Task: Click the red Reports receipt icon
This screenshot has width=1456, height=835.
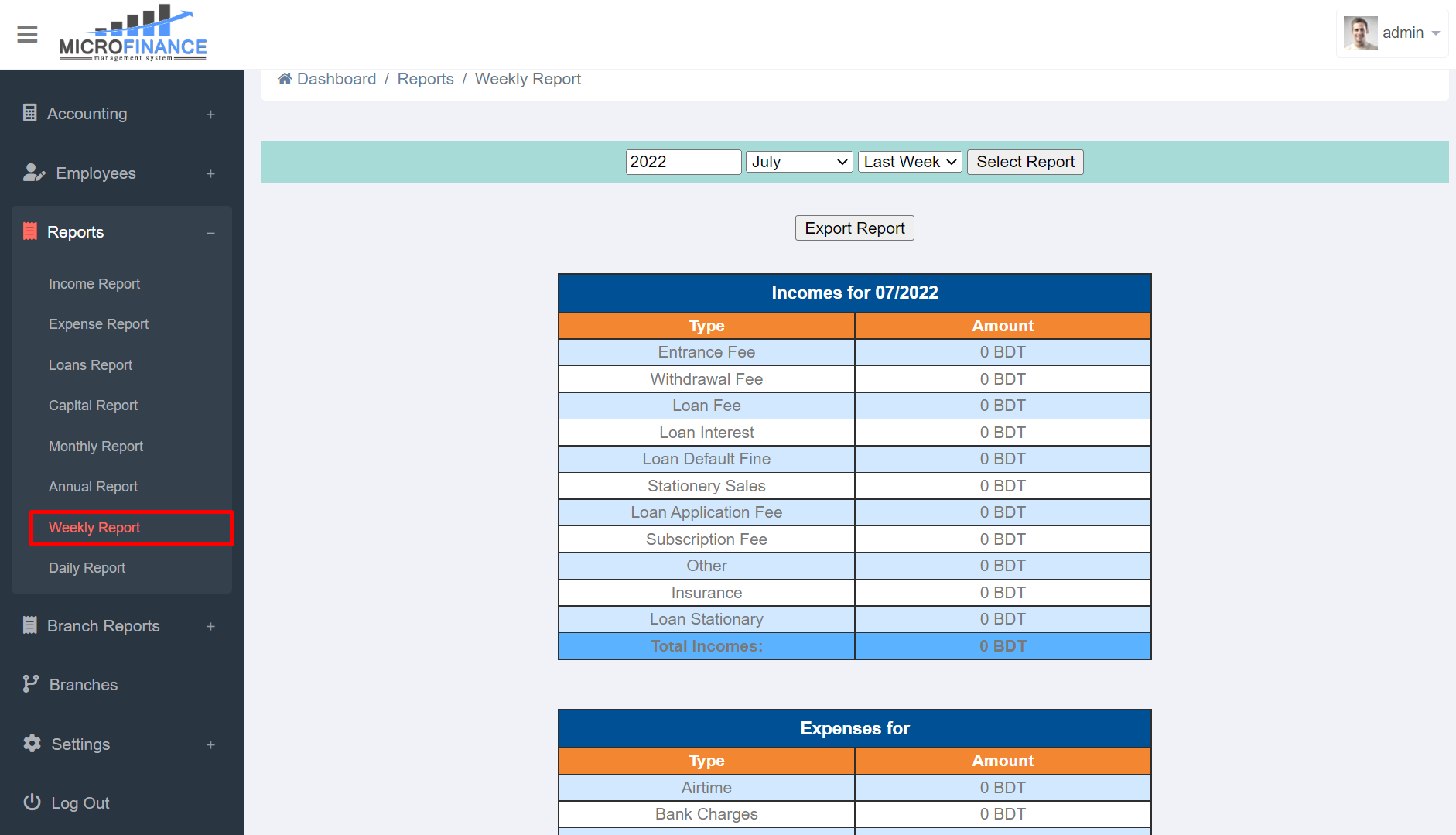Action: 30,231
